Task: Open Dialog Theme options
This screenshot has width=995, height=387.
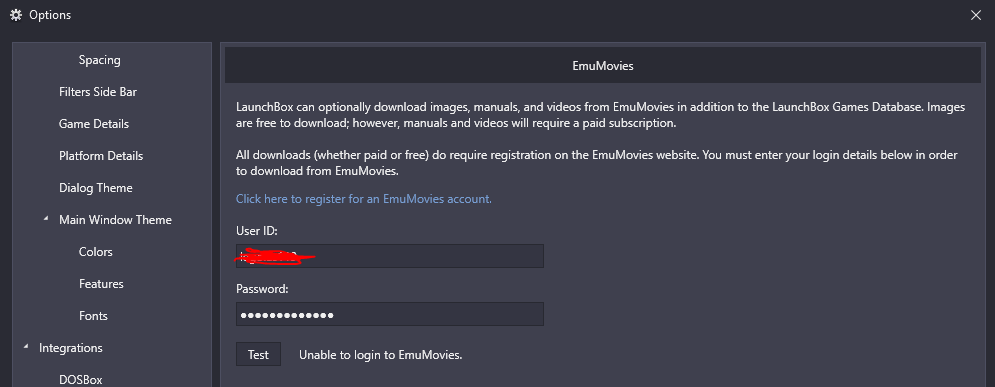Action: (96, 188)
